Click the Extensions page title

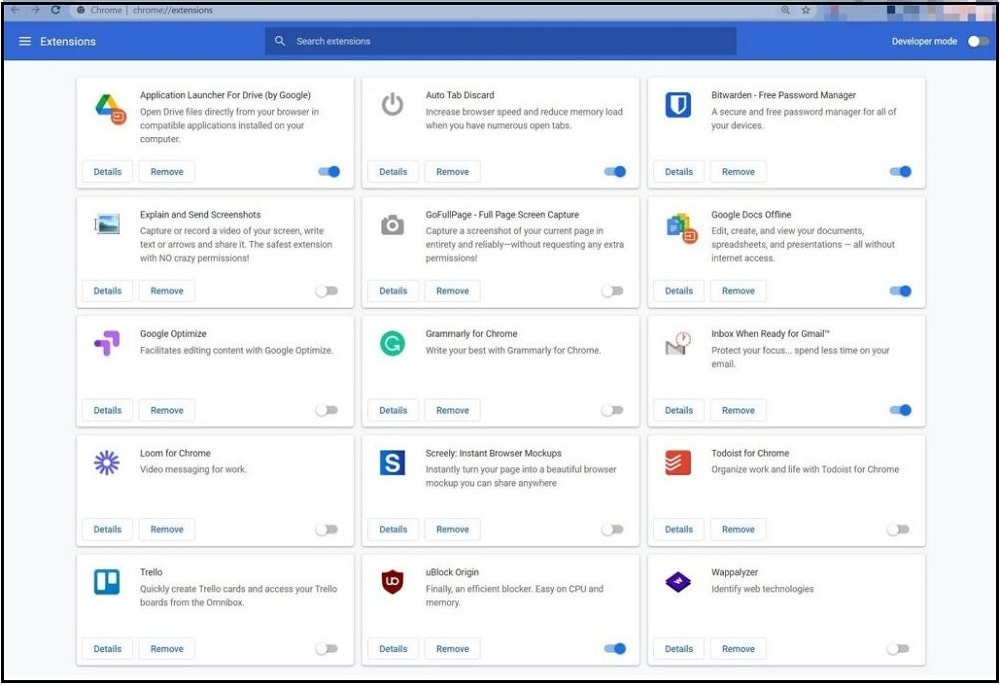click(x=68, y=41)
